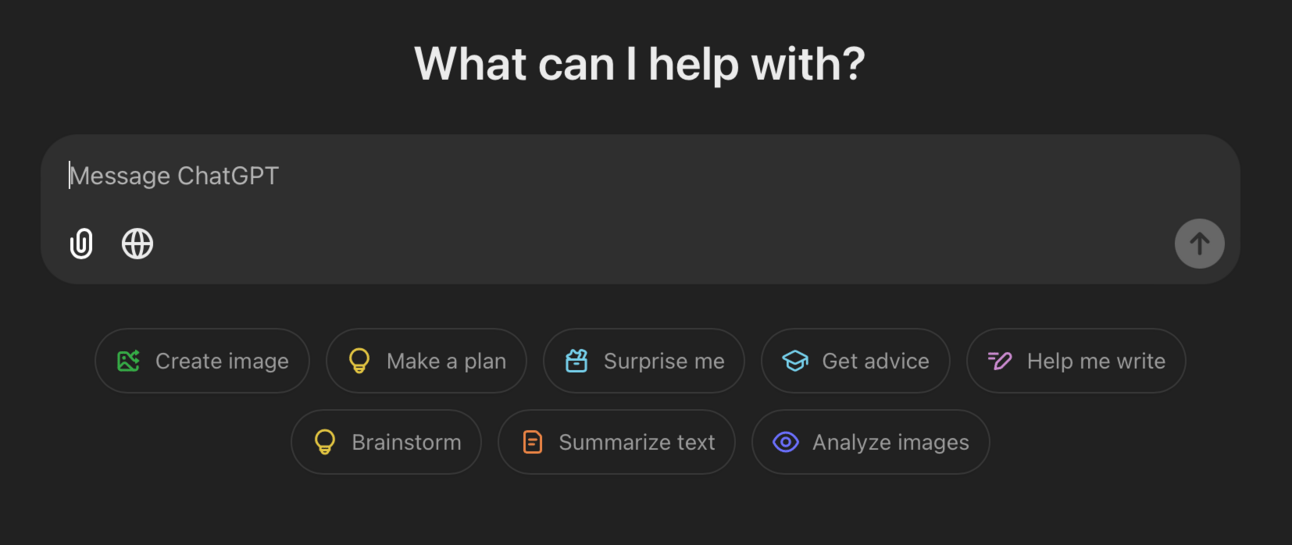Click the paperclip attach file icon
Viewport: 1292px width, 545px height.
tap(81, 244)
